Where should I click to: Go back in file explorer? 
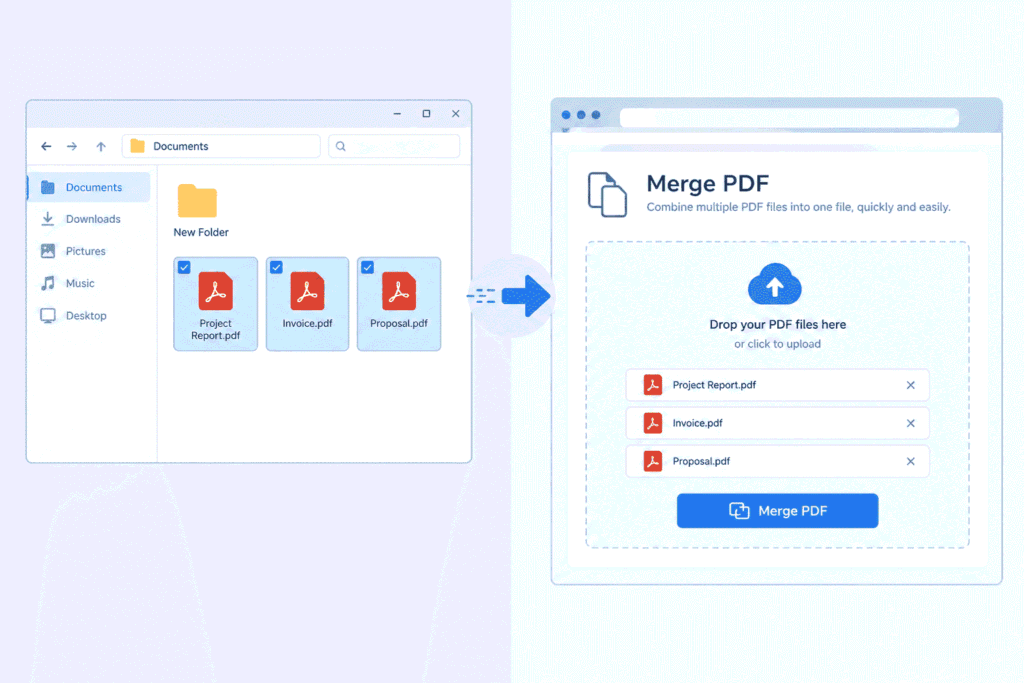[46, 146]
